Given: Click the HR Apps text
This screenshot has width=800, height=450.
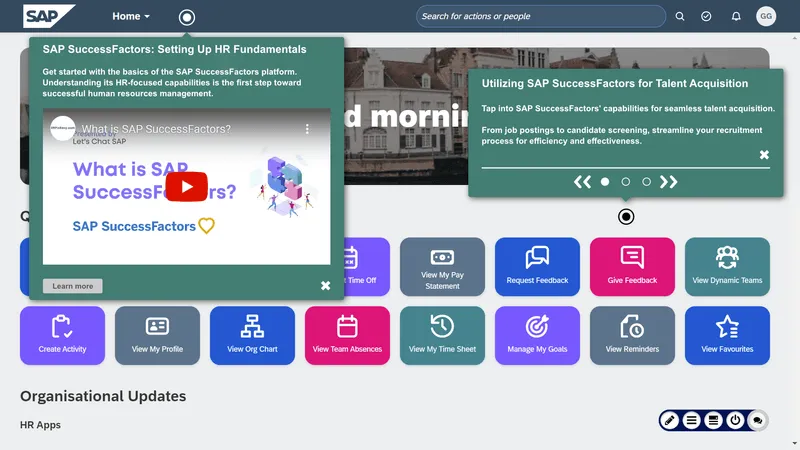Looking at the screenshot, I should 40,425.
